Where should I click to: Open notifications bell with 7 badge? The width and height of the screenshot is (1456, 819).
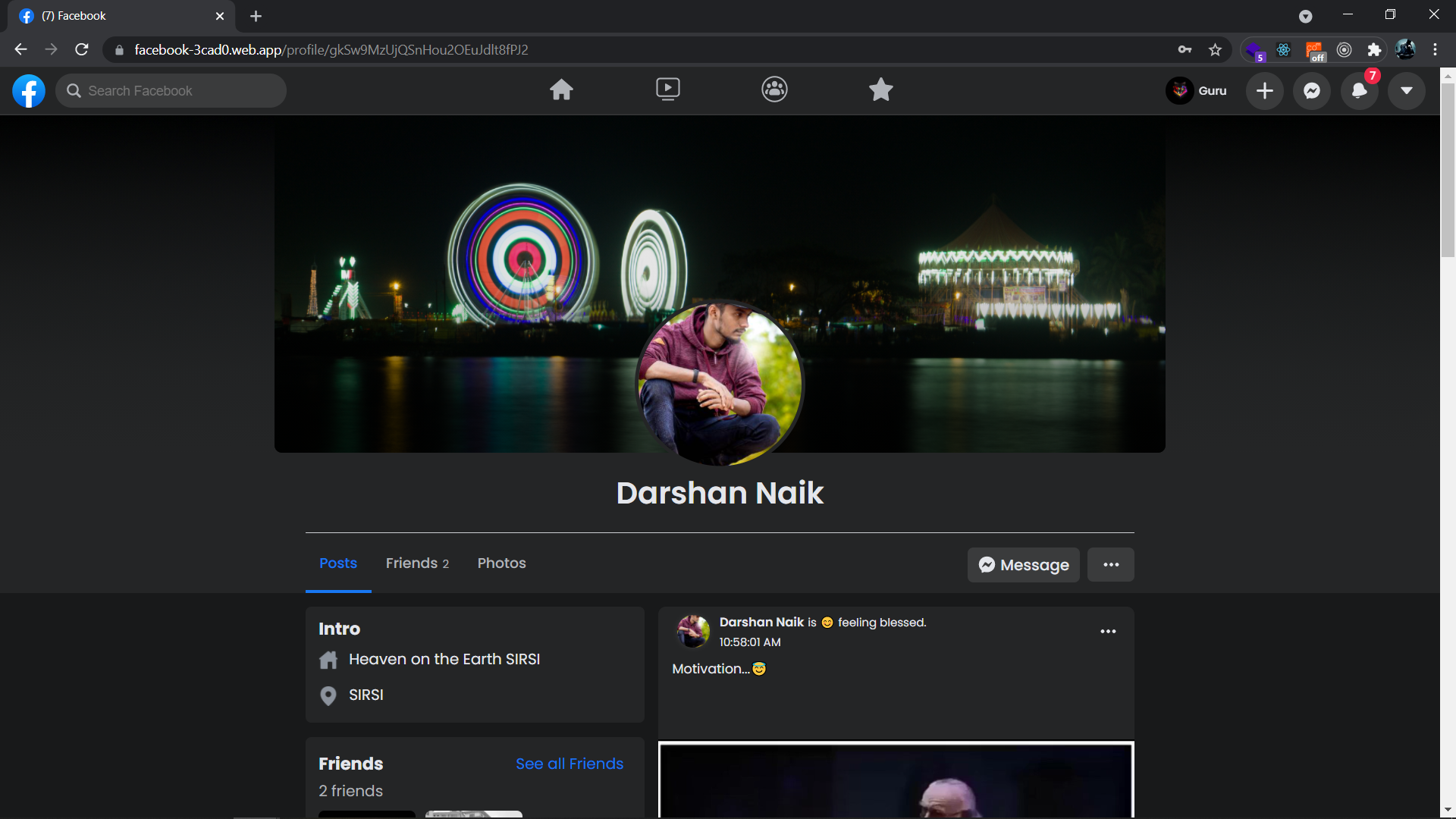pyautogui.click(x=1360, y=91)
